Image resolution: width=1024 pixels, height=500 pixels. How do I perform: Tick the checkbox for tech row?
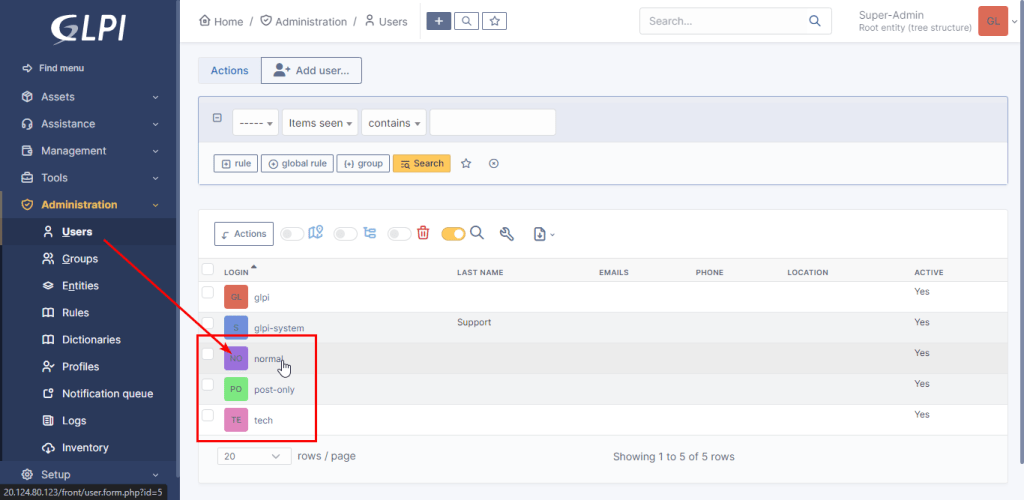[x=208, y=415]
